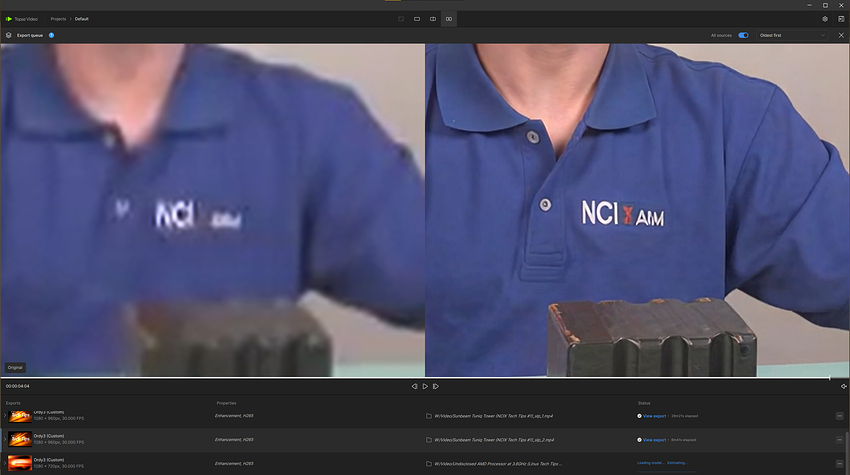Open settings gear in top bar
The image size is (850, 475).
click(x=825, y=19)
